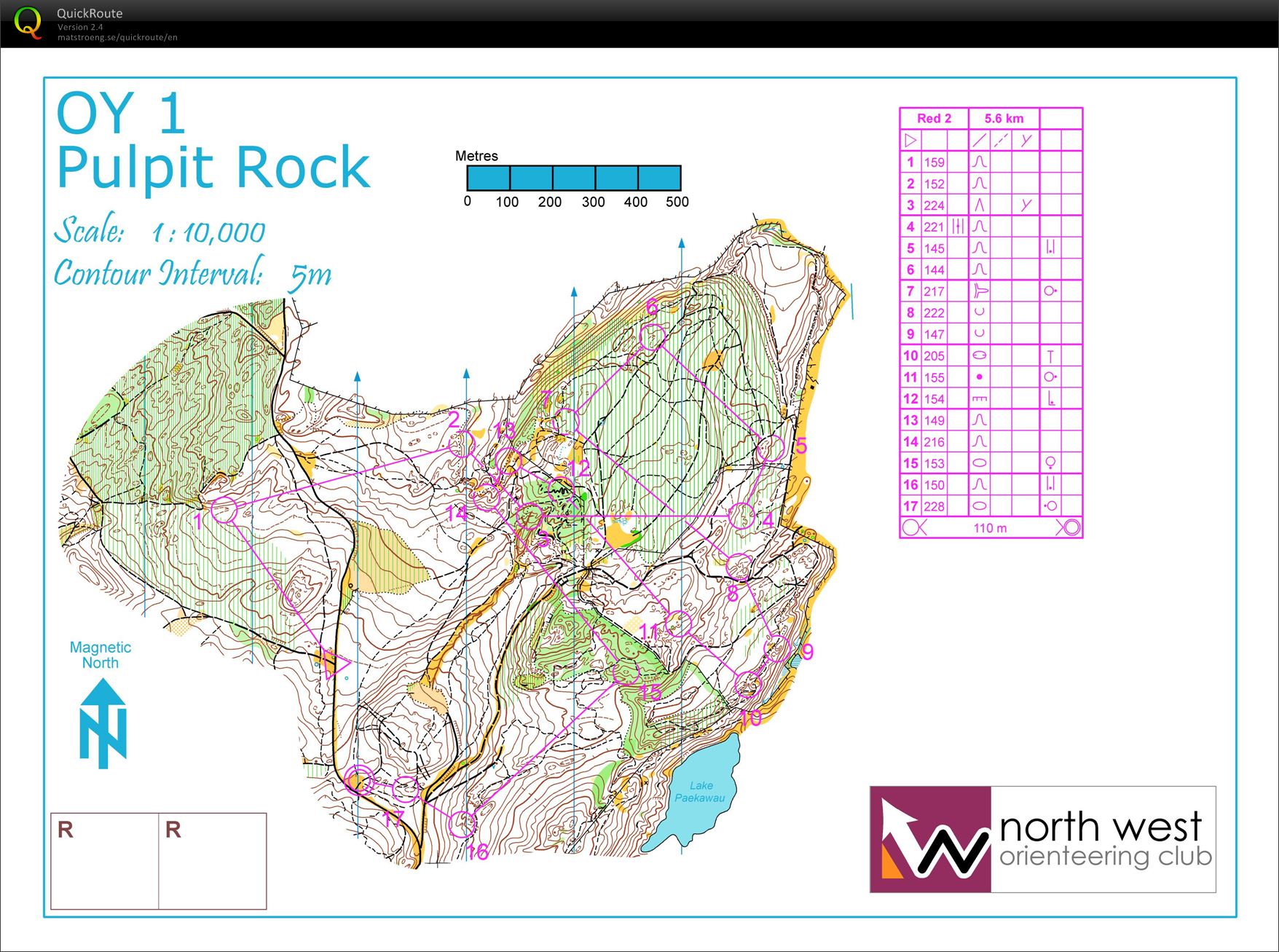The height and width of the screenshot is (952, 1279).
Task: Click the 'Metres' scale label
Action: (x=476, y=156)
